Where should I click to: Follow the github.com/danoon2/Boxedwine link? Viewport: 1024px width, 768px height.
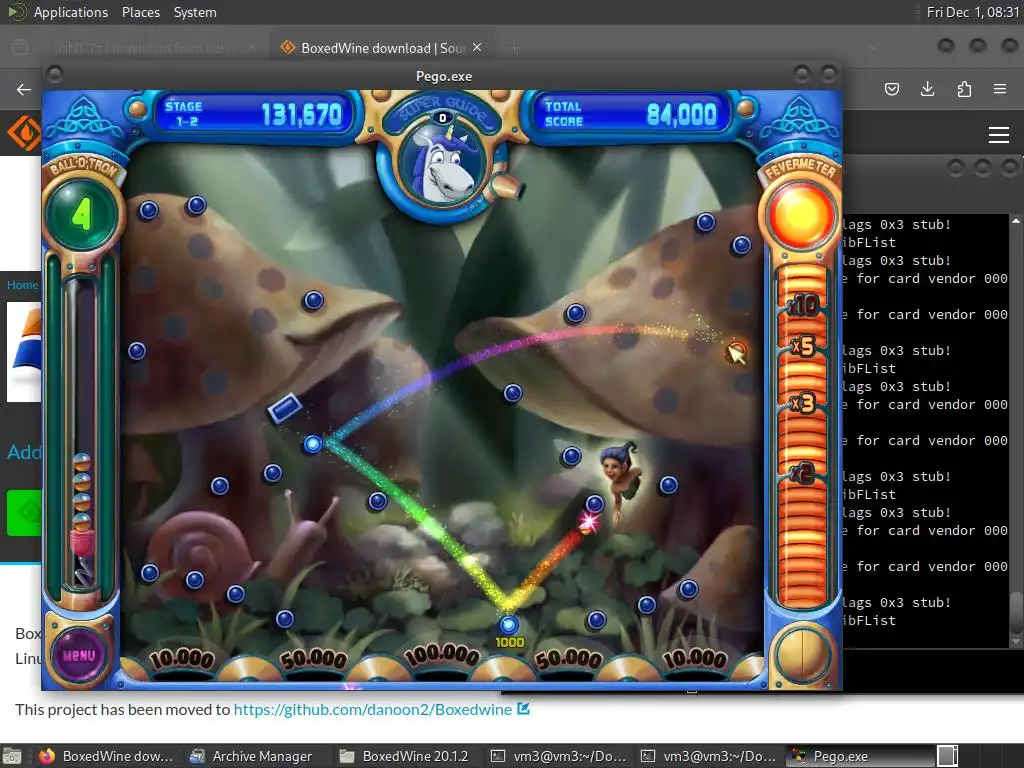point(373,709)
